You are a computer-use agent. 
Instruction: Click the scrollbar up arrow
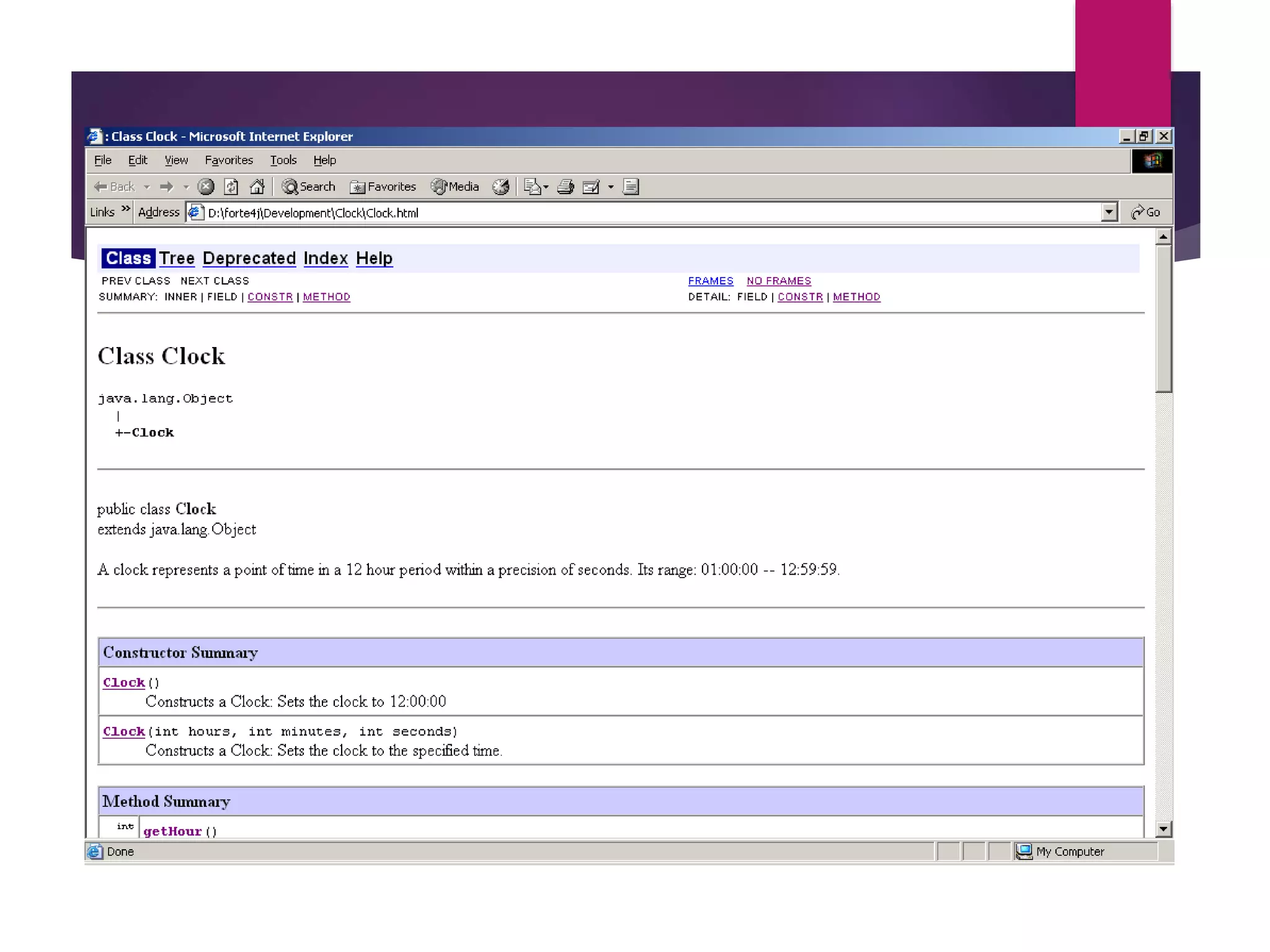(x=1163, y=237)
